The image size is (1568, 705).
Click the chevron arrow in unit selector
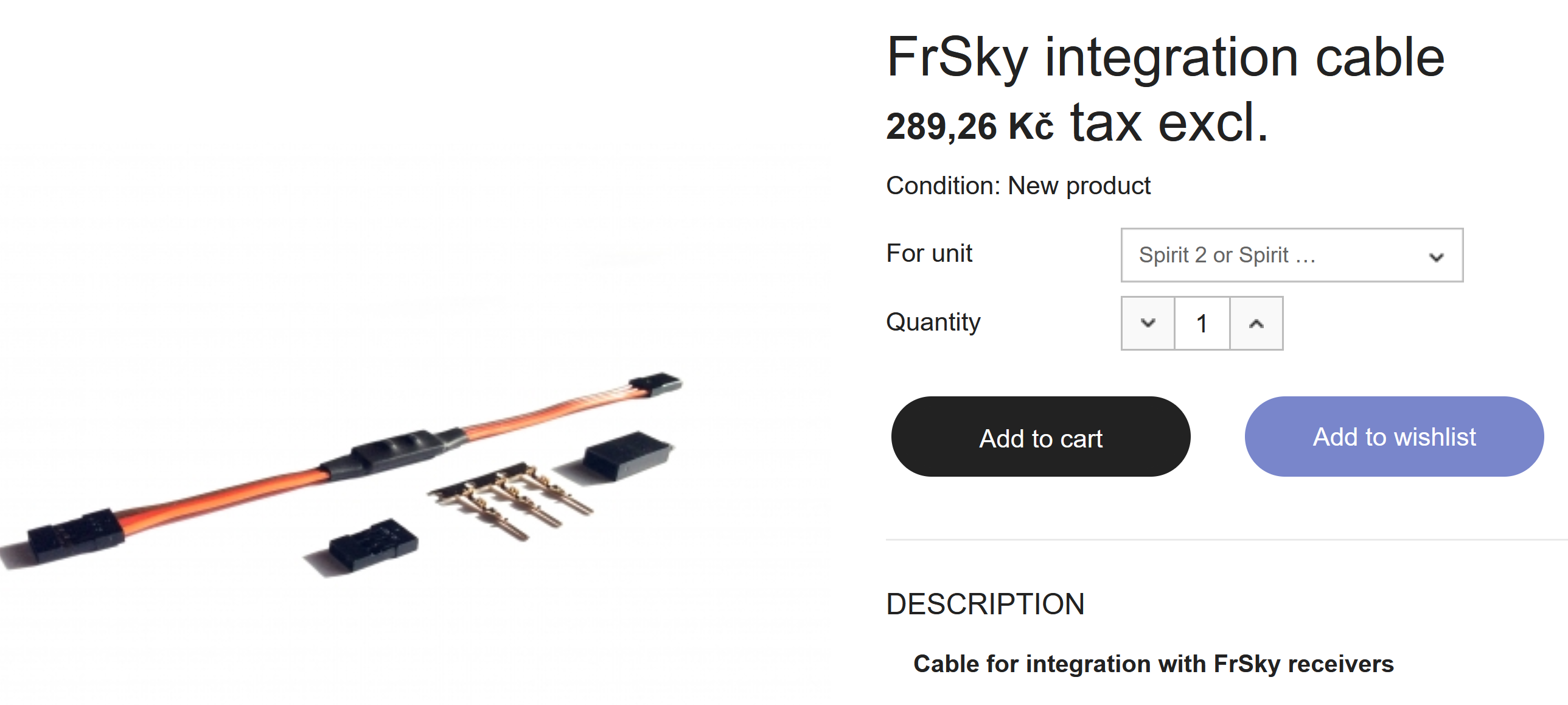pos(1437,257)
